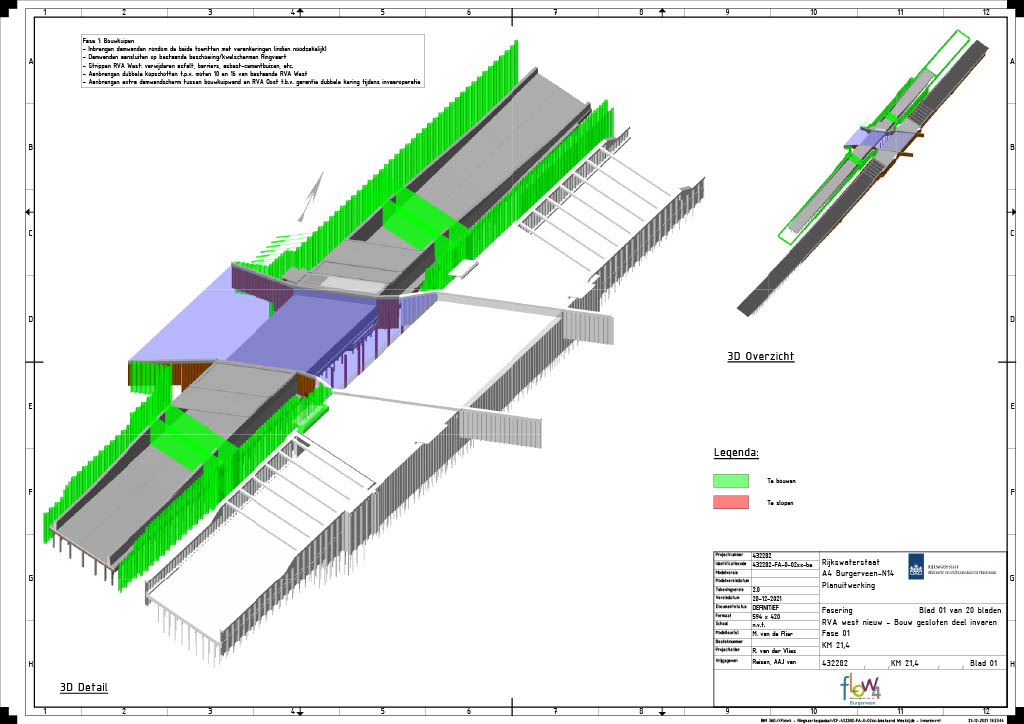The width and height of the screenshot is (1024, 724).
Task: Click the format field '594 x 420'
Action: click(x=764, y=617)
